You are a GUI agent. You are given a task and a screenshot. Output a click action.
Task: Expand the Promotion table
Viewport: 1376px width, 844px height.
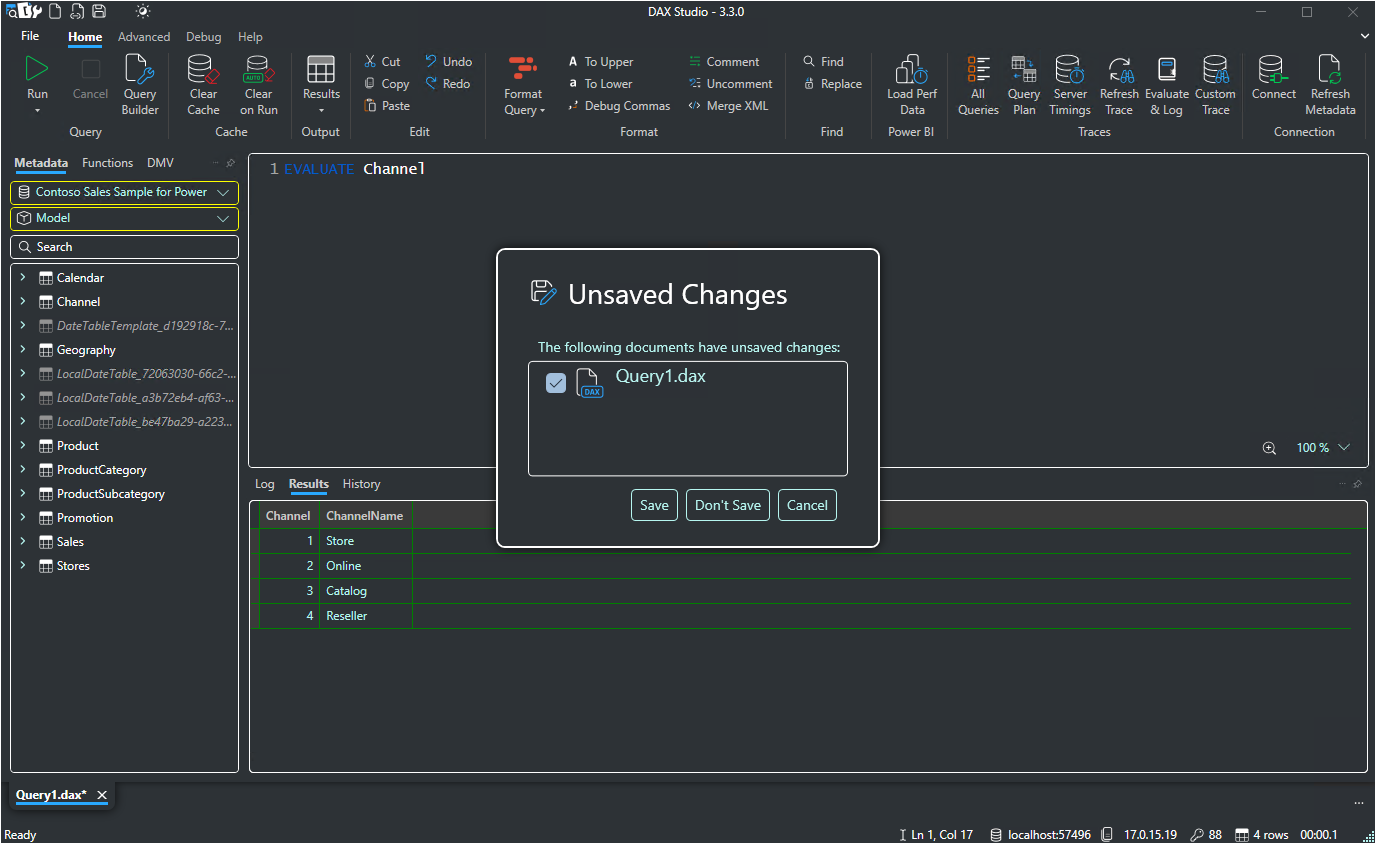coord(23,518)
